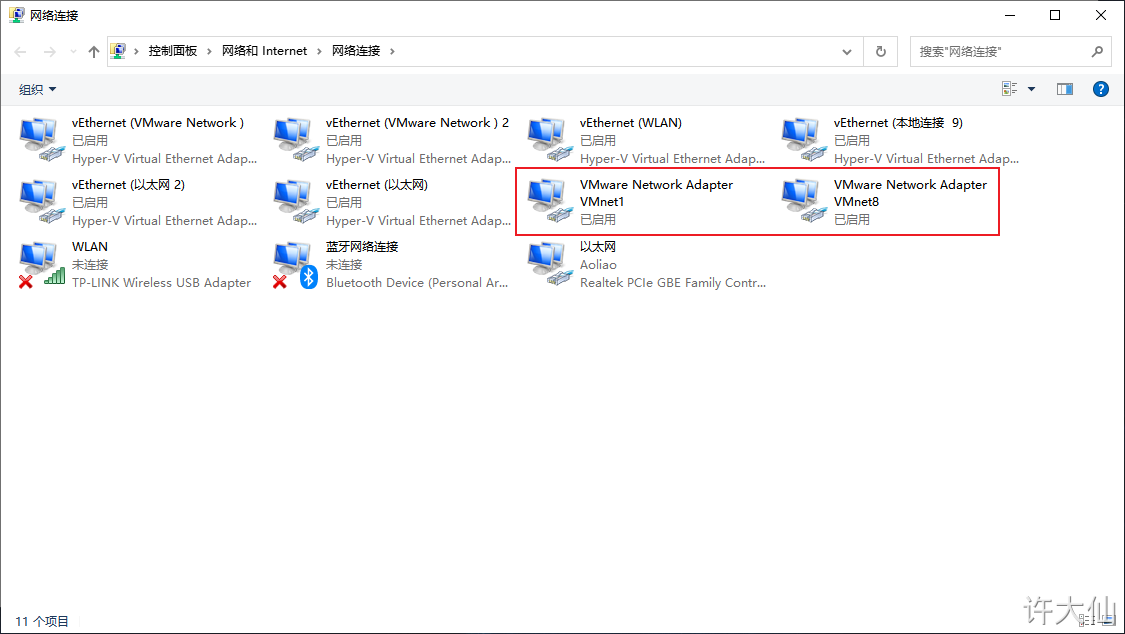Go up one folder level

93,52
